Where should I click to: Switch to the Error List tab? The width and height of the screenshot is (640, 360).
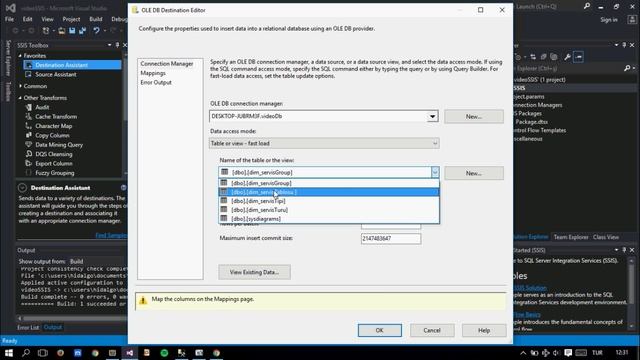tap(28, 327)
